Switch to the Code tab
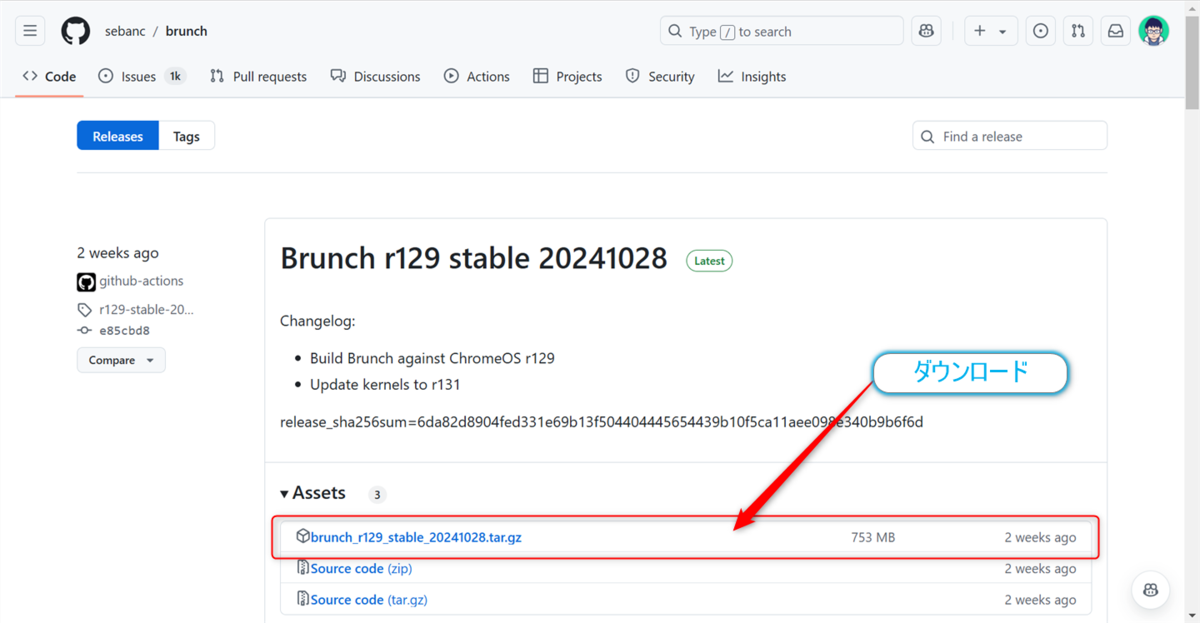 coord(49,76)
